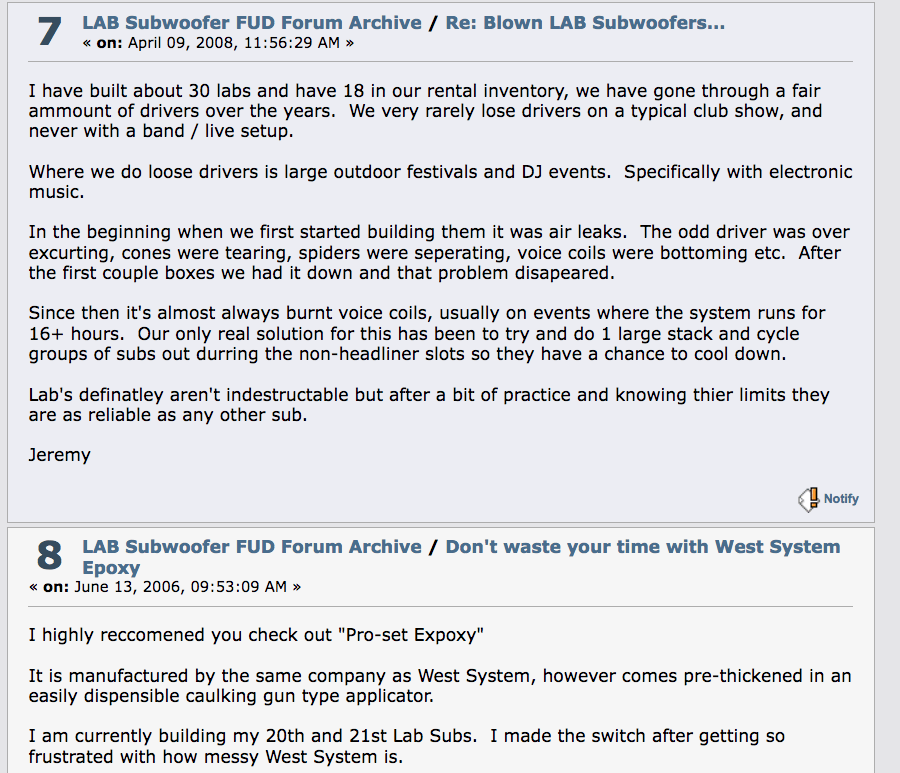Click paragraph about building 20th and 21st Lab Subs
The width and height of the screenshot is (900, 773).
pyautogui.click(x=407, y=746)
